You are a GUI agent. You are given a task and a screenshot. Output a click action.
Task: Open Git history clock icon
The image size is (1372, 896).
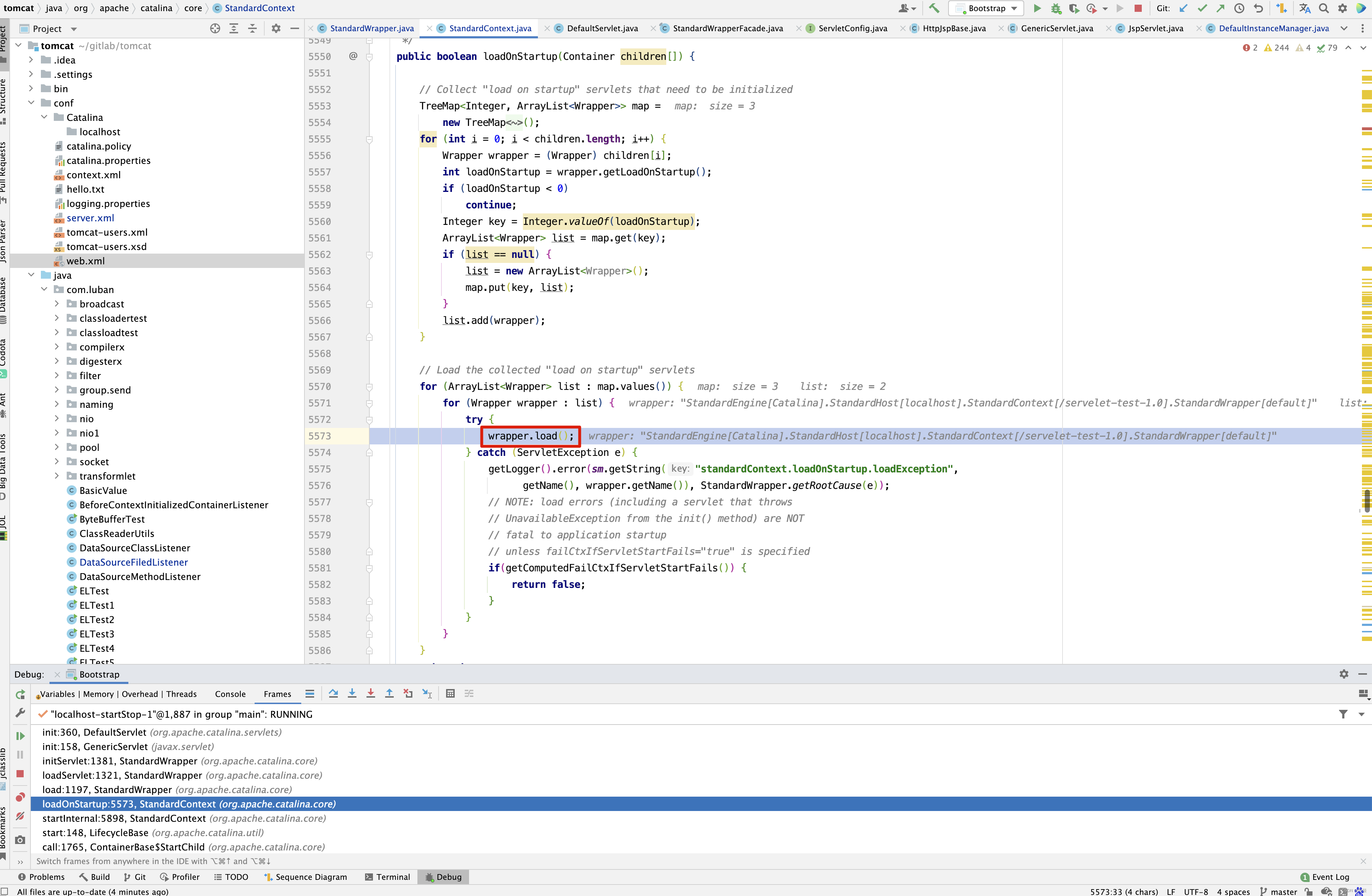tap(1239, 8)
